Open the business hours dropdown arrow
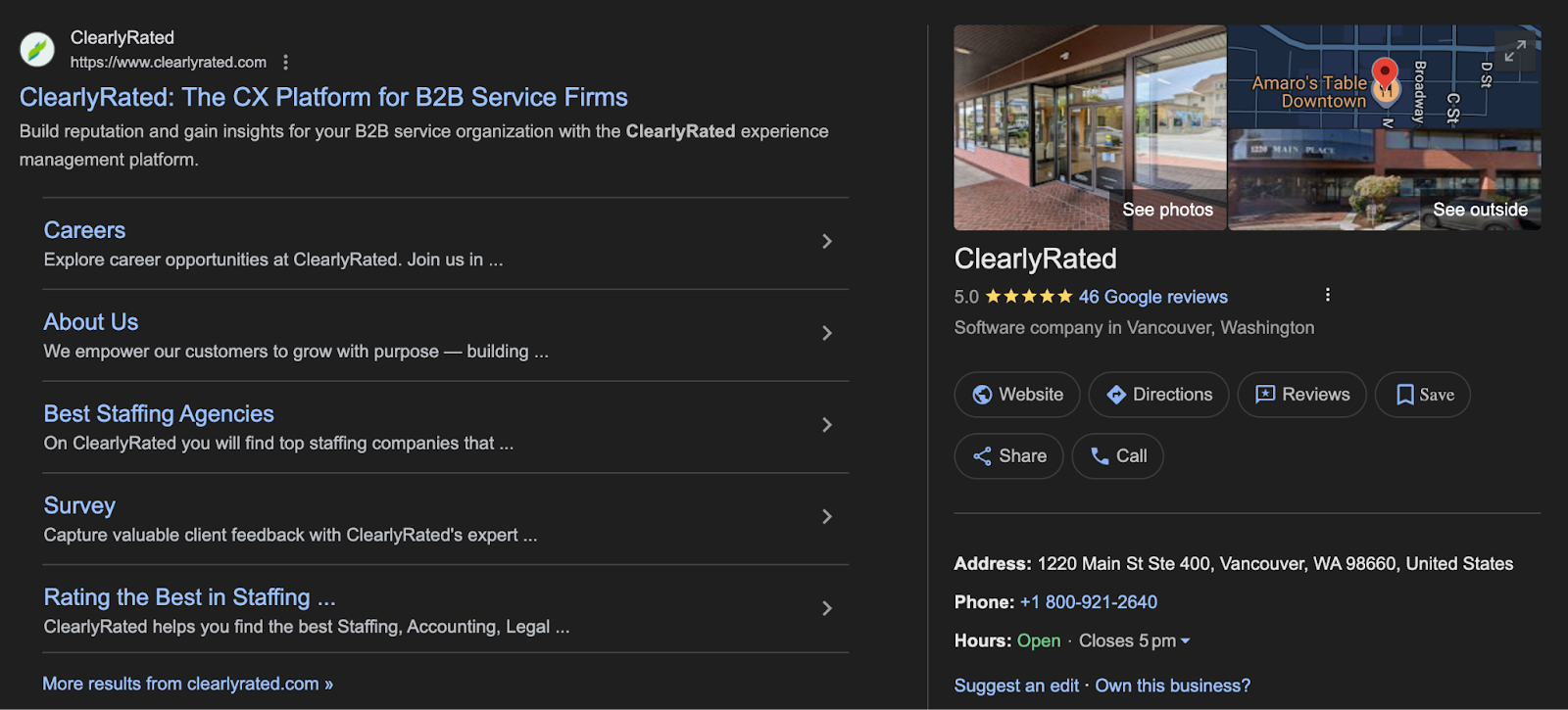The image size is (1568, 710). click(x=1185, y=641)
